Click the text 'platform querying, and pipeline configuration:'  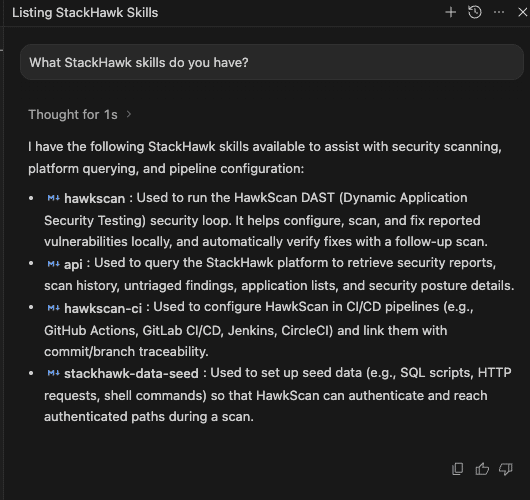[x=166, y=169]
